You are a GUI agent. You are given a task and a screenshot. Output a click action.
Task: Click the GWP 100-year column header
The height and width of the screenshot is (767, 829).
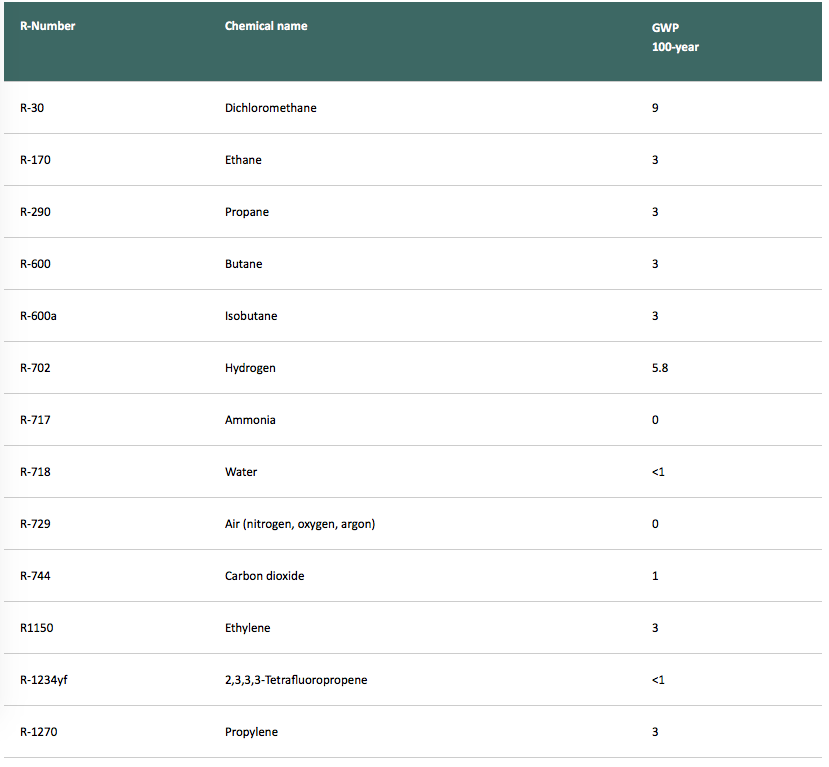point(675,37)
